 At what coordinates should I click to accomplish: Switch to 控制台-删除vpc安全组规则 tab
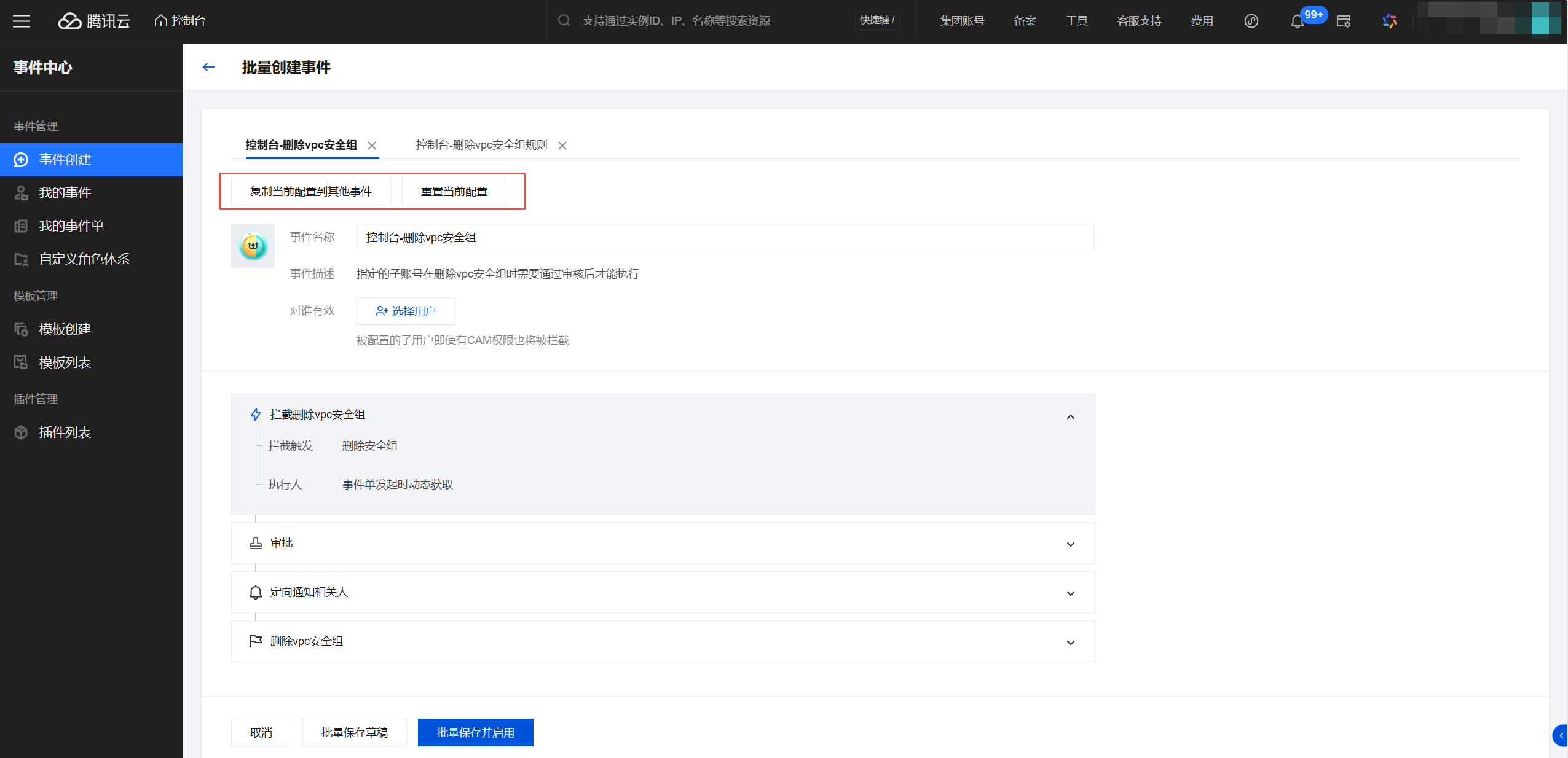point(481,145)
